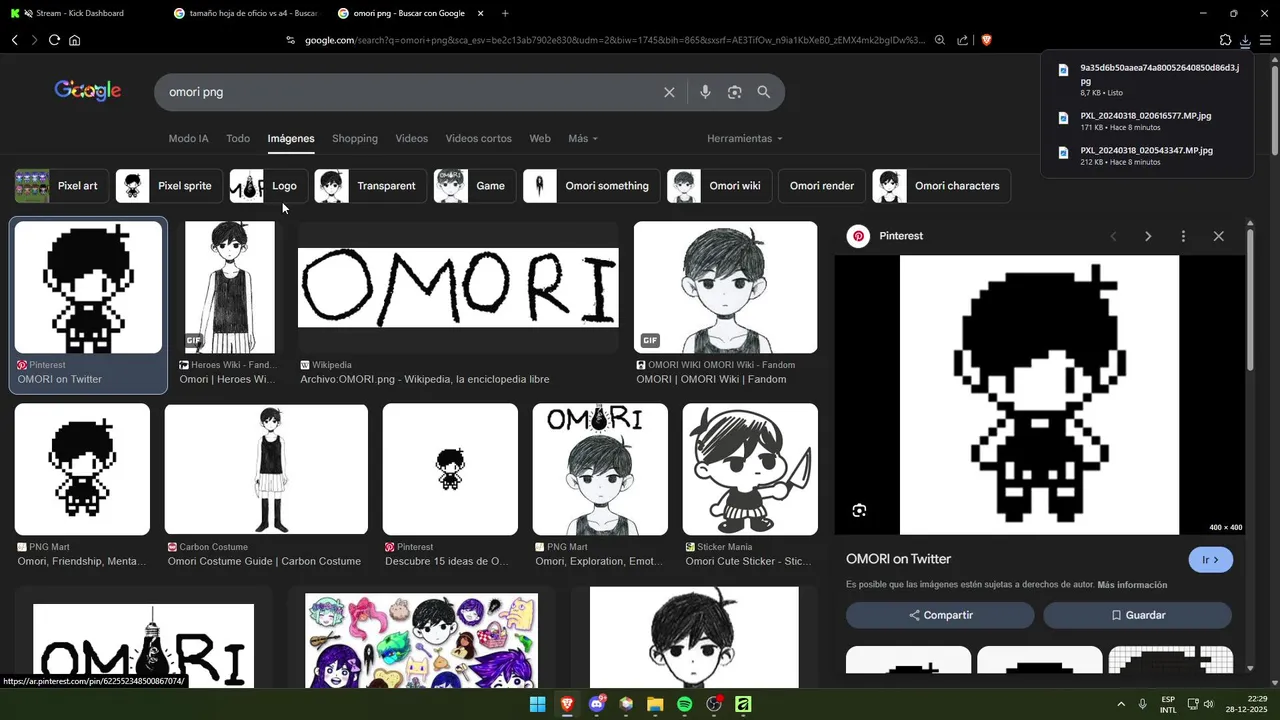Filter results by Omori something chip
The width and height of the screenshot is (1280, 720).
[591, 186]
